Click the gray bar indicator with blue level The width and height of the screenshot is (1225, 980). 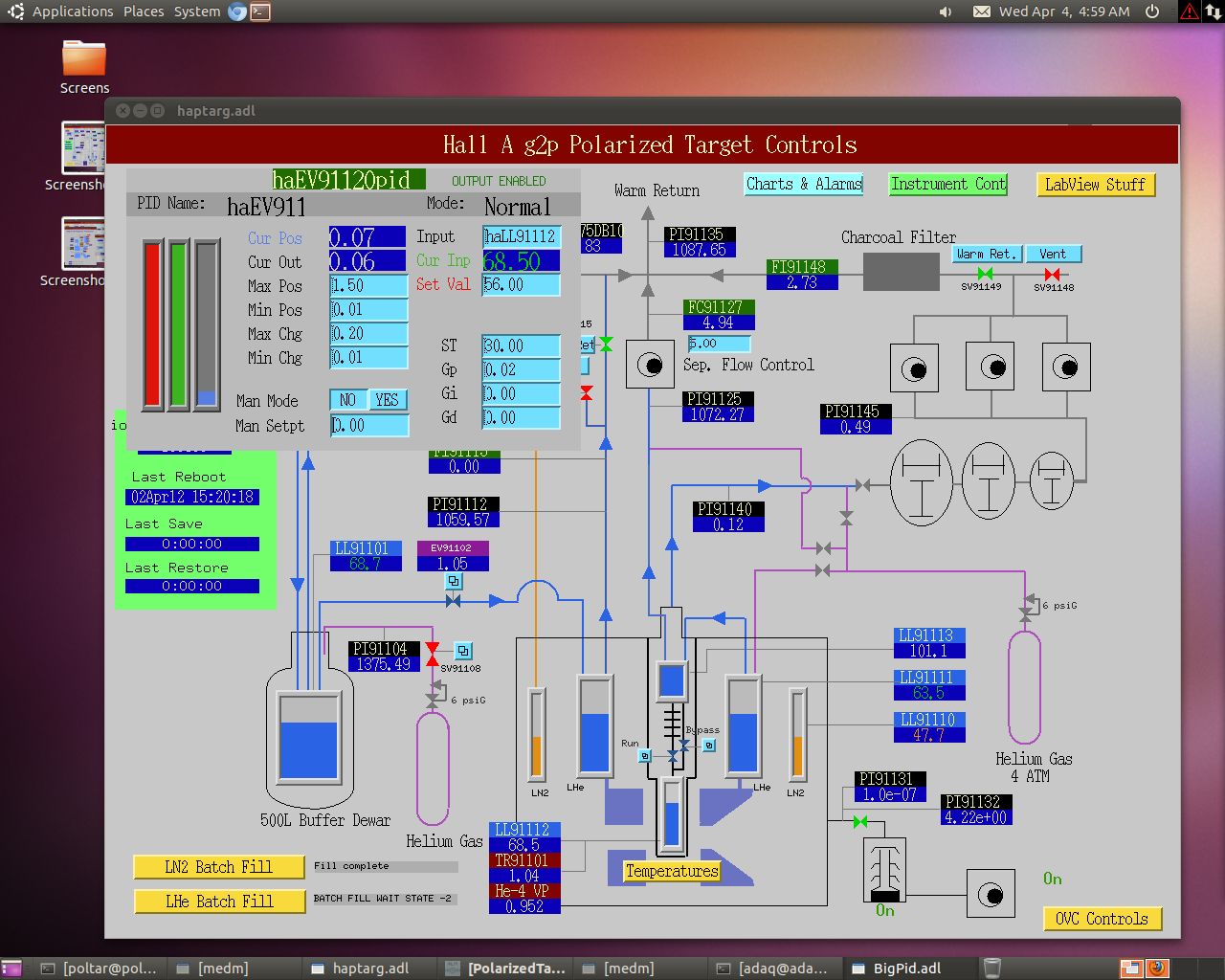click(x=206, y=325)
